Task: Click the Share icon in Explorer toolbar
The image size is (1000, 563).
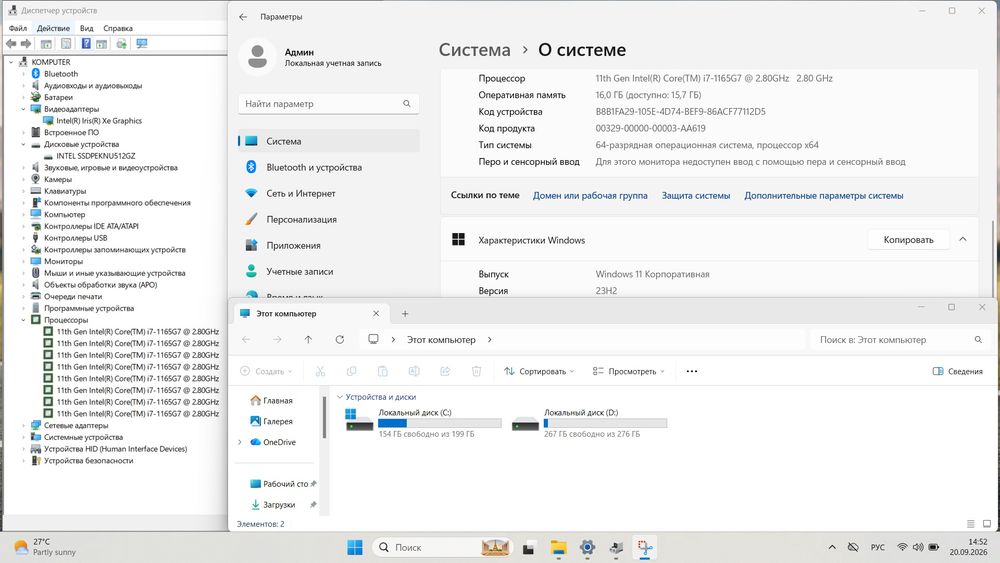Action: click(x=445, y=371)
